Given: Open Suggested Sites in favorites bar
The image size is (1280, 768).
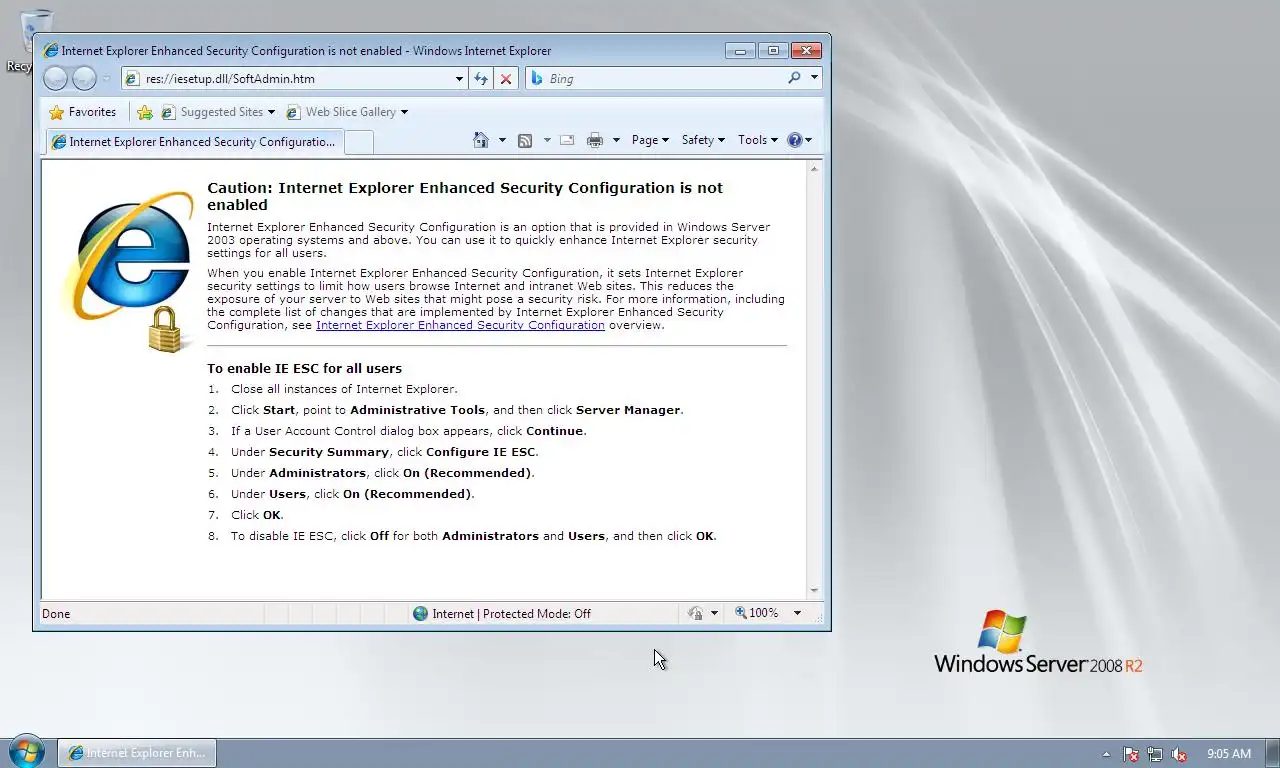Looking at the screenshot, I should 218,112.
